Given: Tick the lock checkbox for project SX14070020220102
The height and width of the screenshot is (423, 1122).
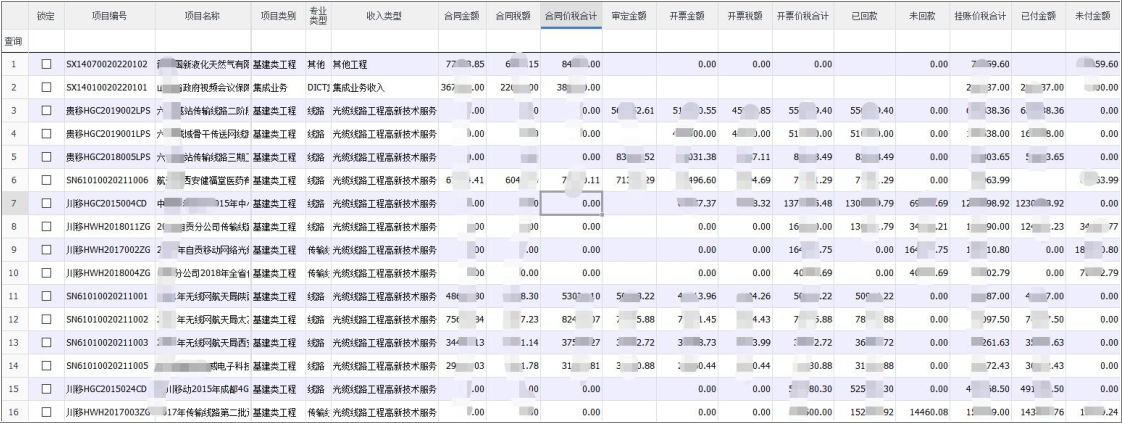Looking at the screenshot, I should click(x=47, y=64).
